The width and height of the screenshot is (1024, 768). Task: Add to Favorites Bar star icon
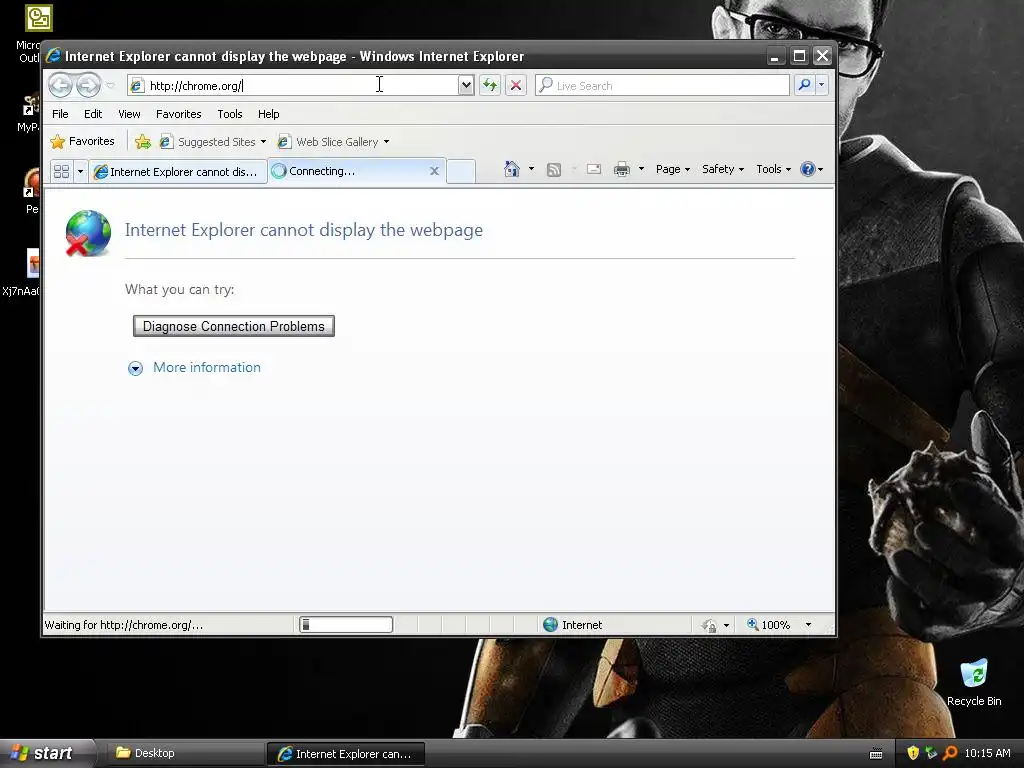[143, 141]
